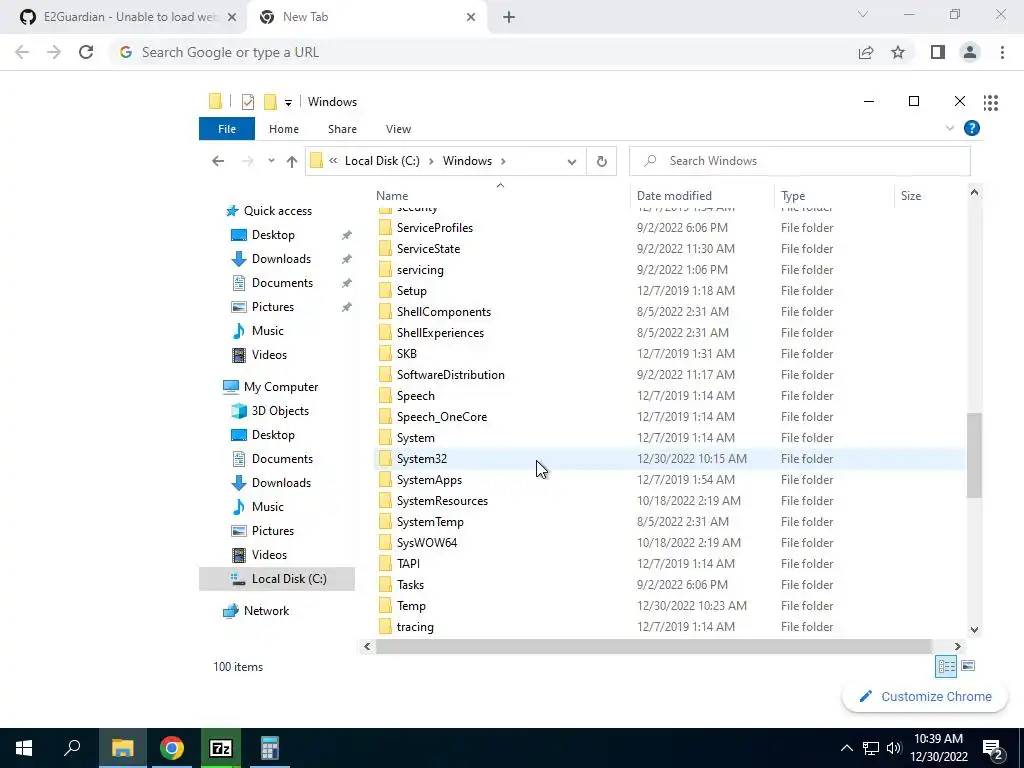Viewport: 1024px width, 768px height.
Task: Click the taskbar clock and date
Action: point(938,748)
